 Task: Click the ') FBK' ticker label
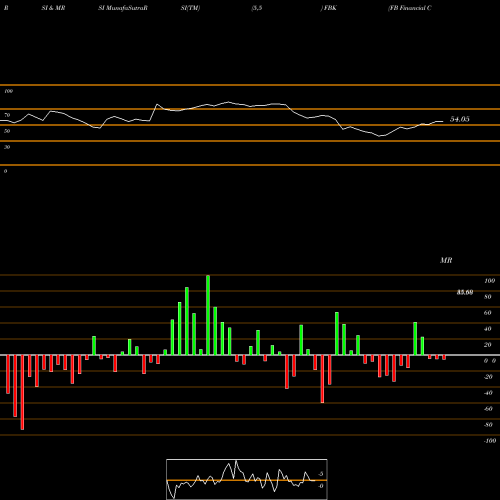pos(329,8)
